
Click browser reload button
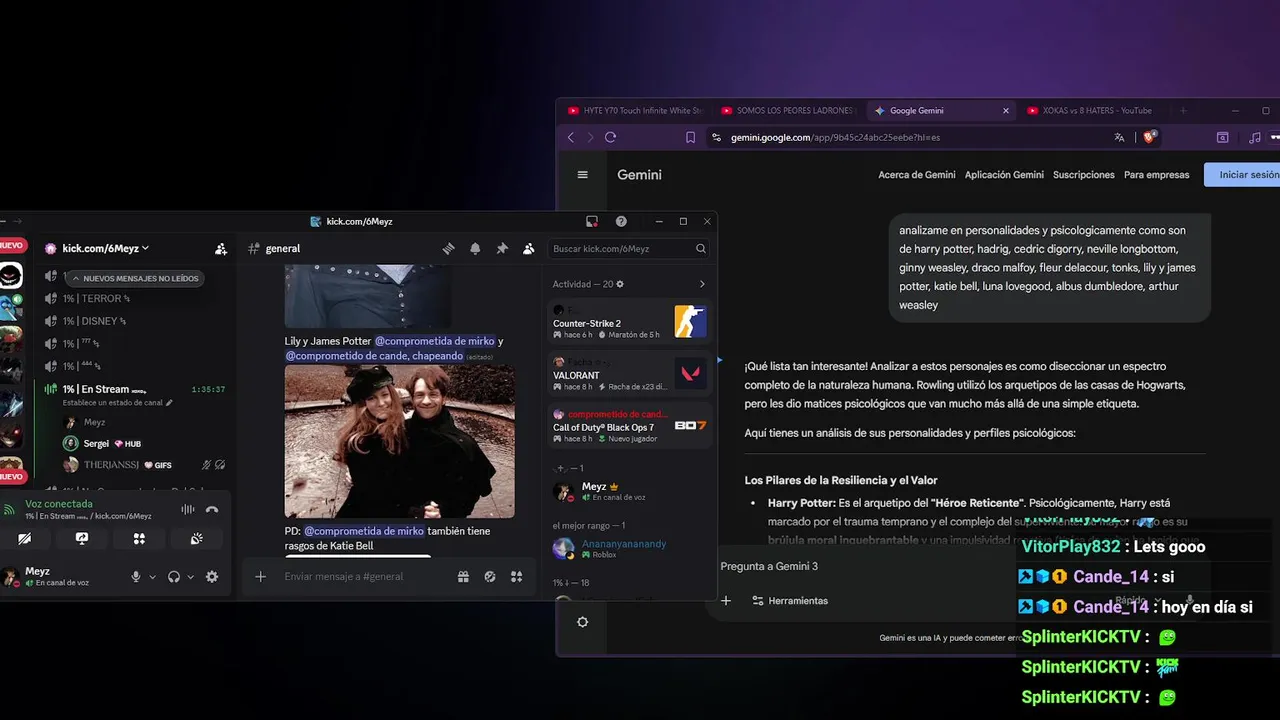pyautogui.click(x=610, y=137)
